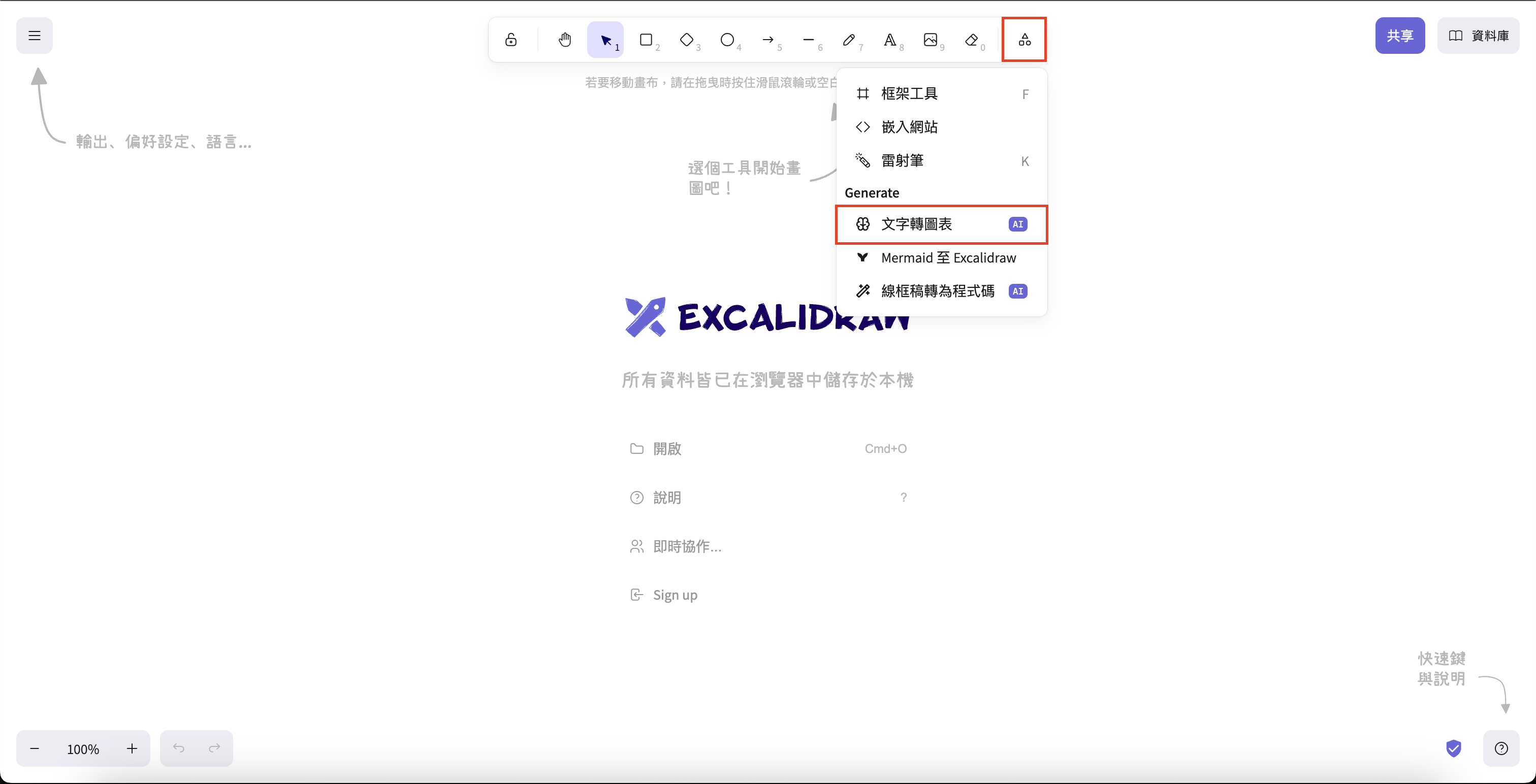The image size is (1536, 784).
Task: Toggle the keep-tool-active lock
Action: (x=511, y=40)
